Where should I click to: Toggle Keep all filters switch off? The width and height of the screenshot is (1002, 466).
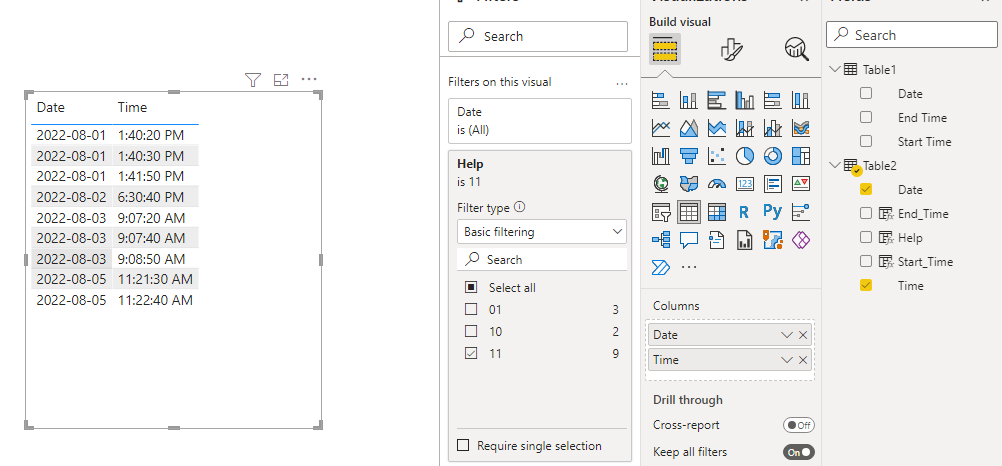tap(799, 452)
